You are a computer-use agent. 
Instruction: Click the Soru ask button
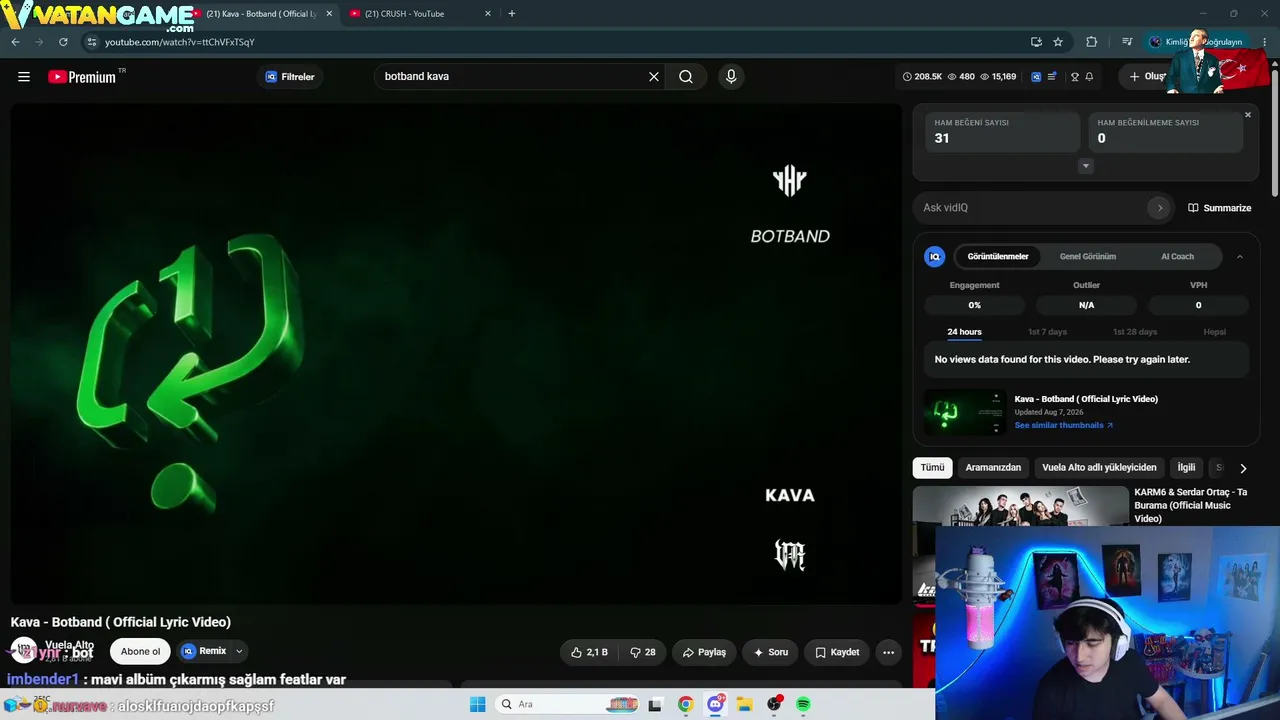pos(770,652)
